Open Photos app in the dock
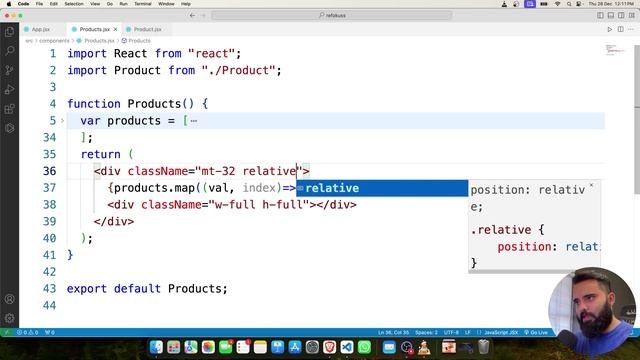This screenshot has width=640, height=360. 208,347
